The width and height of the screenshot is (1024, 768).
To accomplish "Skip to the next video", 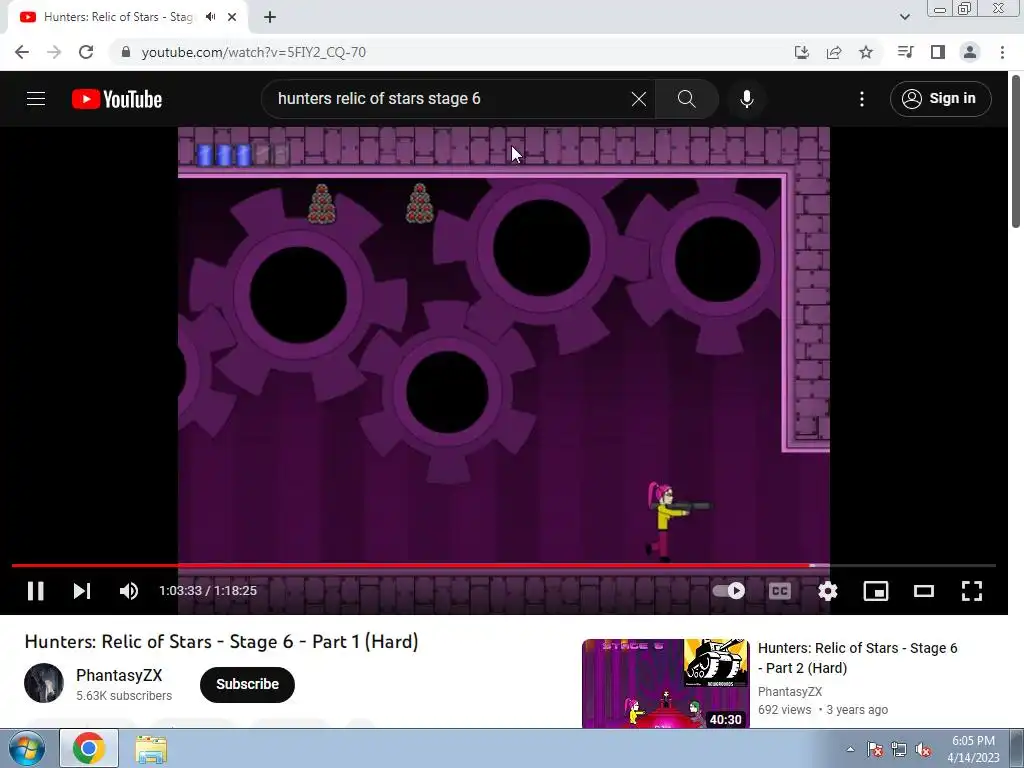I will click(x=82, y=591).
